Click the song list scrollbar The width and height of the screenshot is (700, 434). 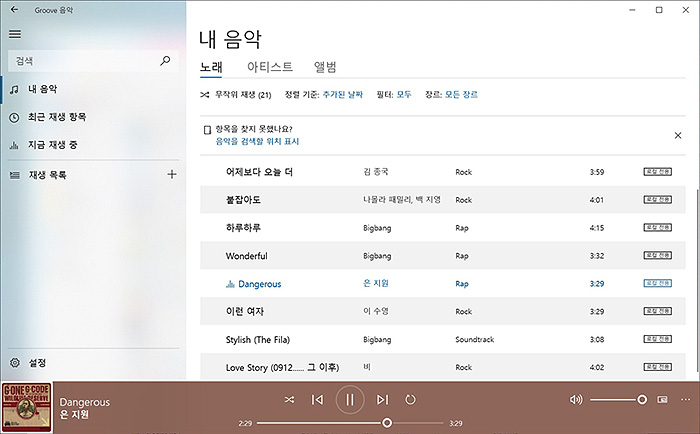pyautogui.click(x=697, y=280)
